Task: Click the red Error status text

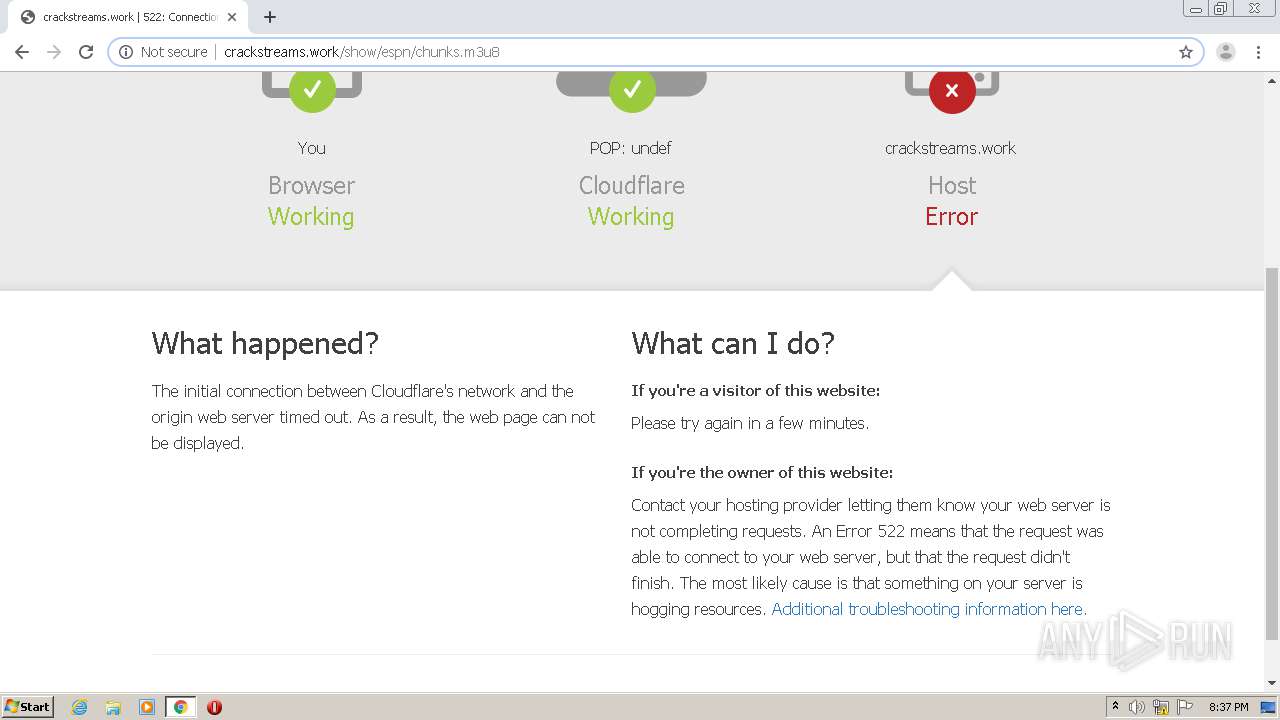Action: [951, 216]
